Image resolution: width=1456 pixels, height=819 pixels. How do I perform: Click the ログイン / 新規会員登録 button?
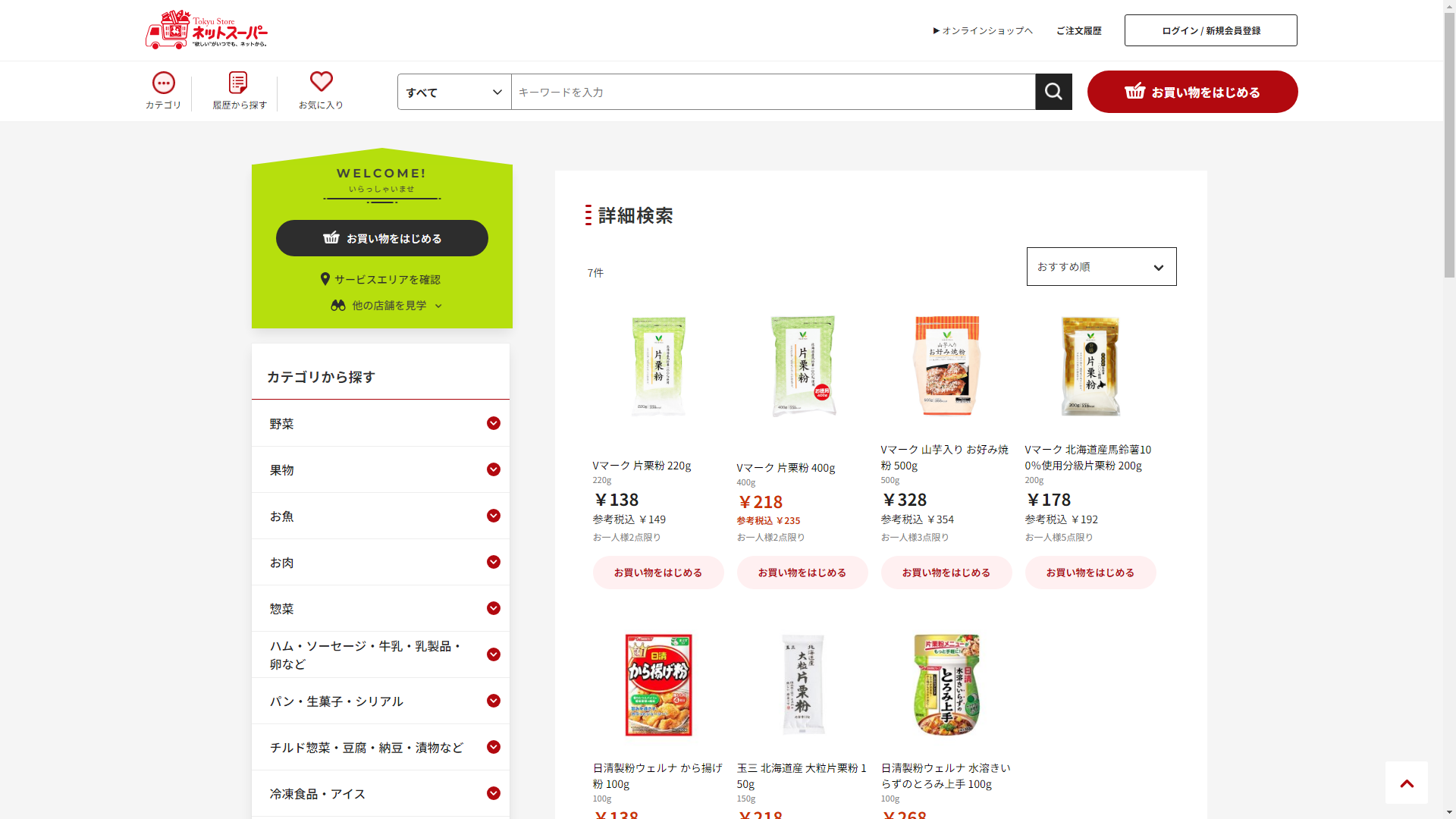[1210, 30]
